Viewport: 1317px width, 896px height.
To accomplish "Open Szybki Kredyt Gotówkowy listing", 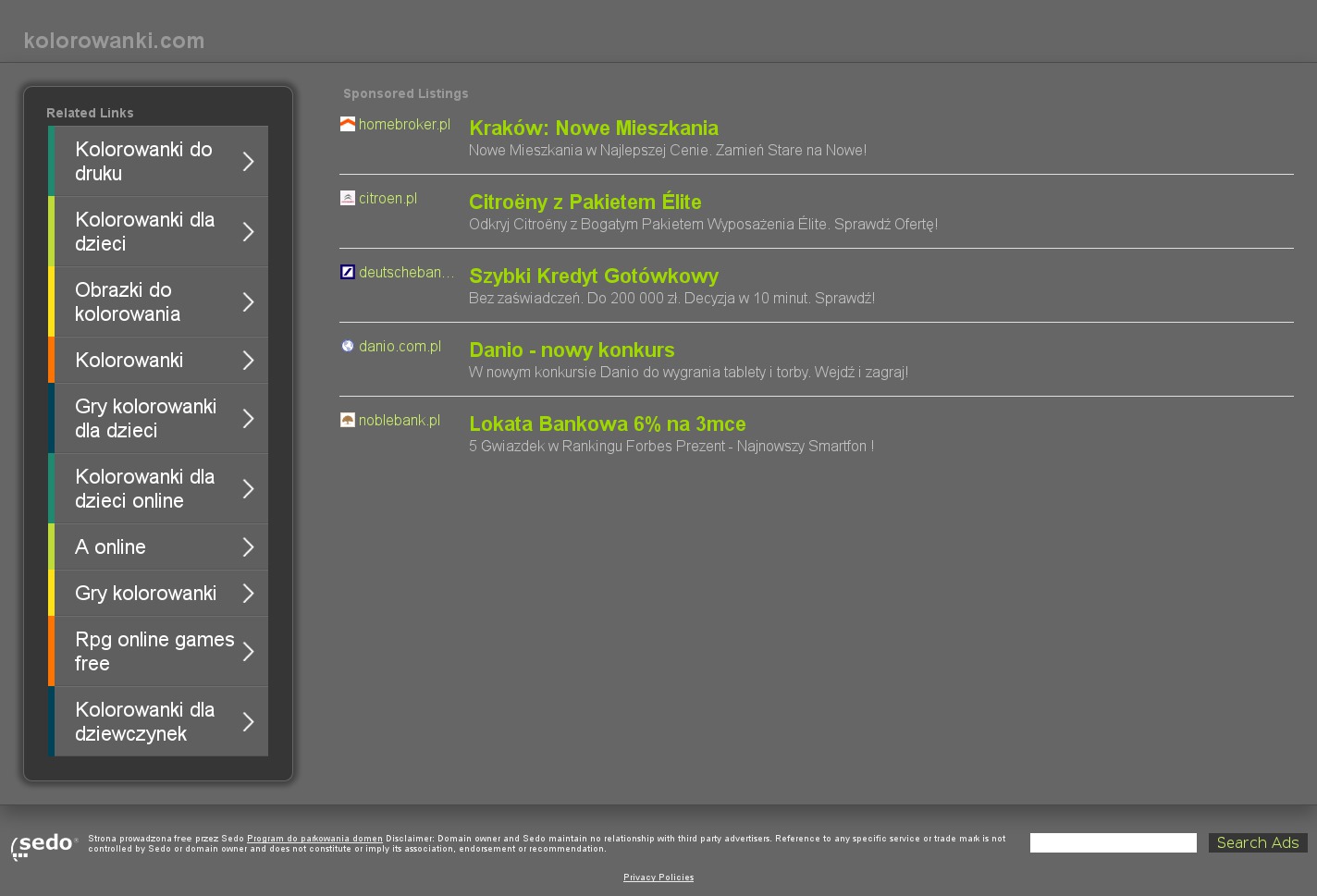I will click(593, 276).
